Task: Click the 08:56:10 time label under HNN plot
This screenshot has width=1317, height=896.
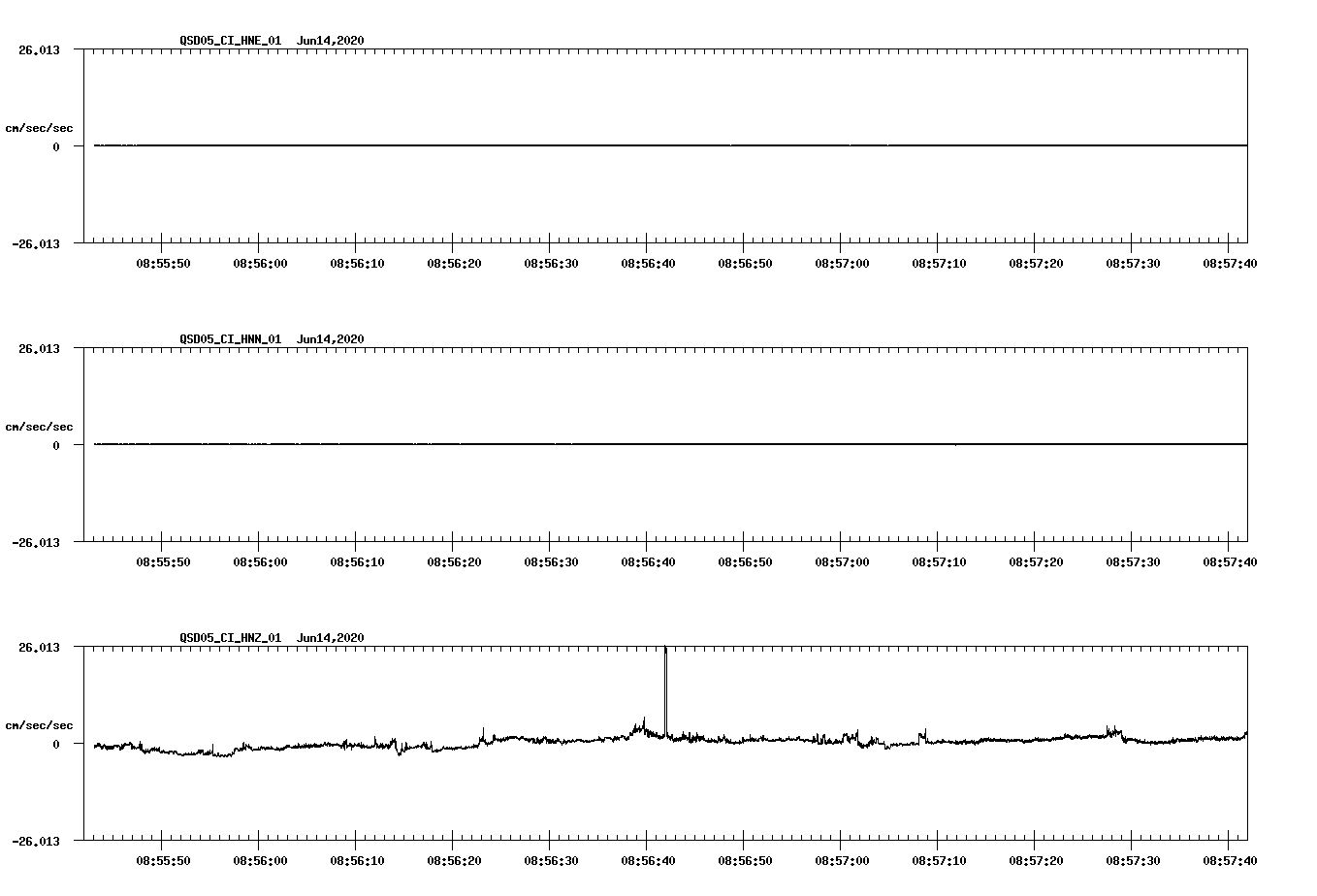Action: click(x=357, y=562)
